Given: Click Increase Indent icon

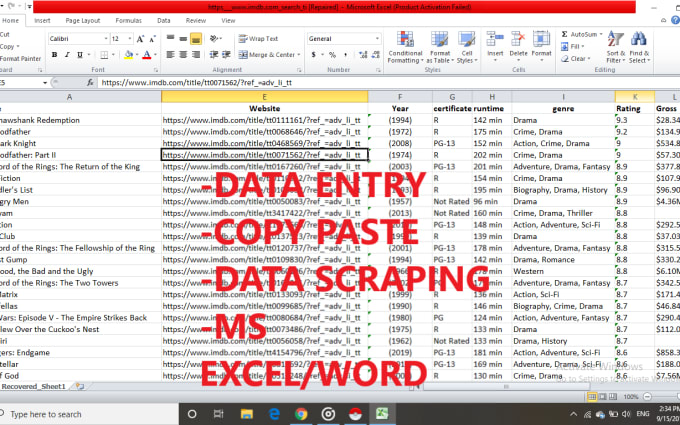Looking at the screenshot, I should [226, 55].
